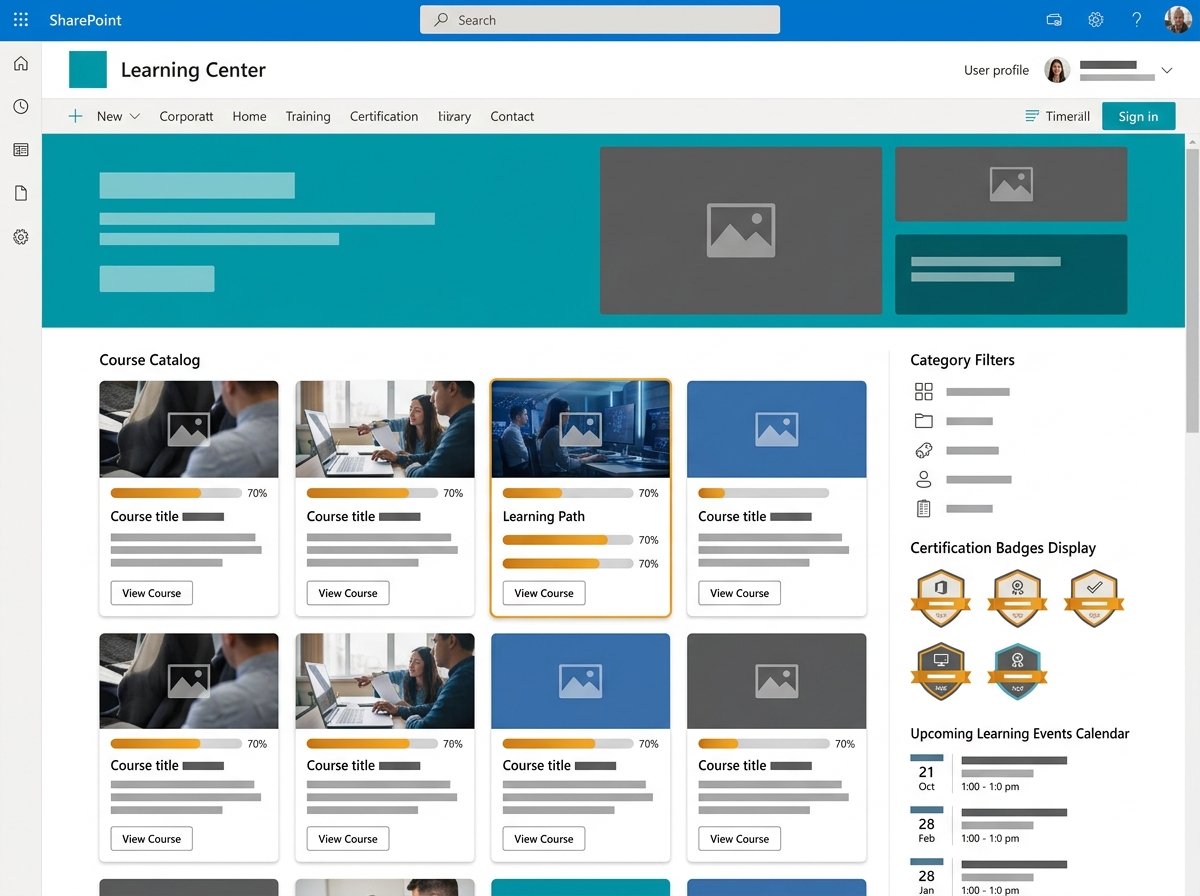Click the Timerall link

click(1068, 117)
